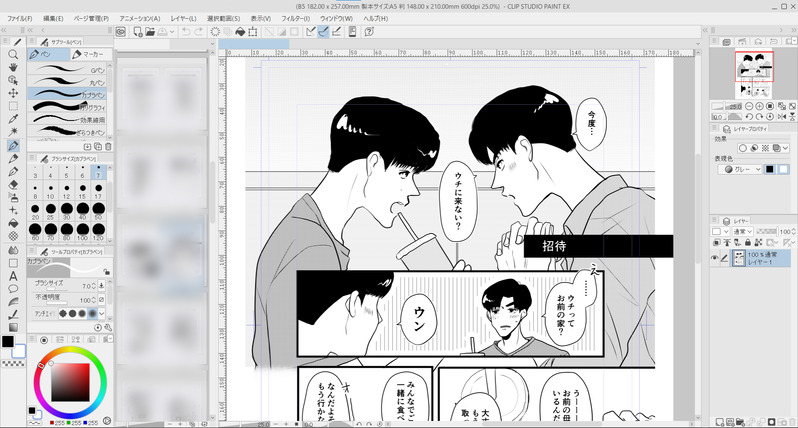Image resolution: width=798 pixels, height=428 pixels.
Task: Toggle visibility eye of レイヤー1
Action: point(715,258)
